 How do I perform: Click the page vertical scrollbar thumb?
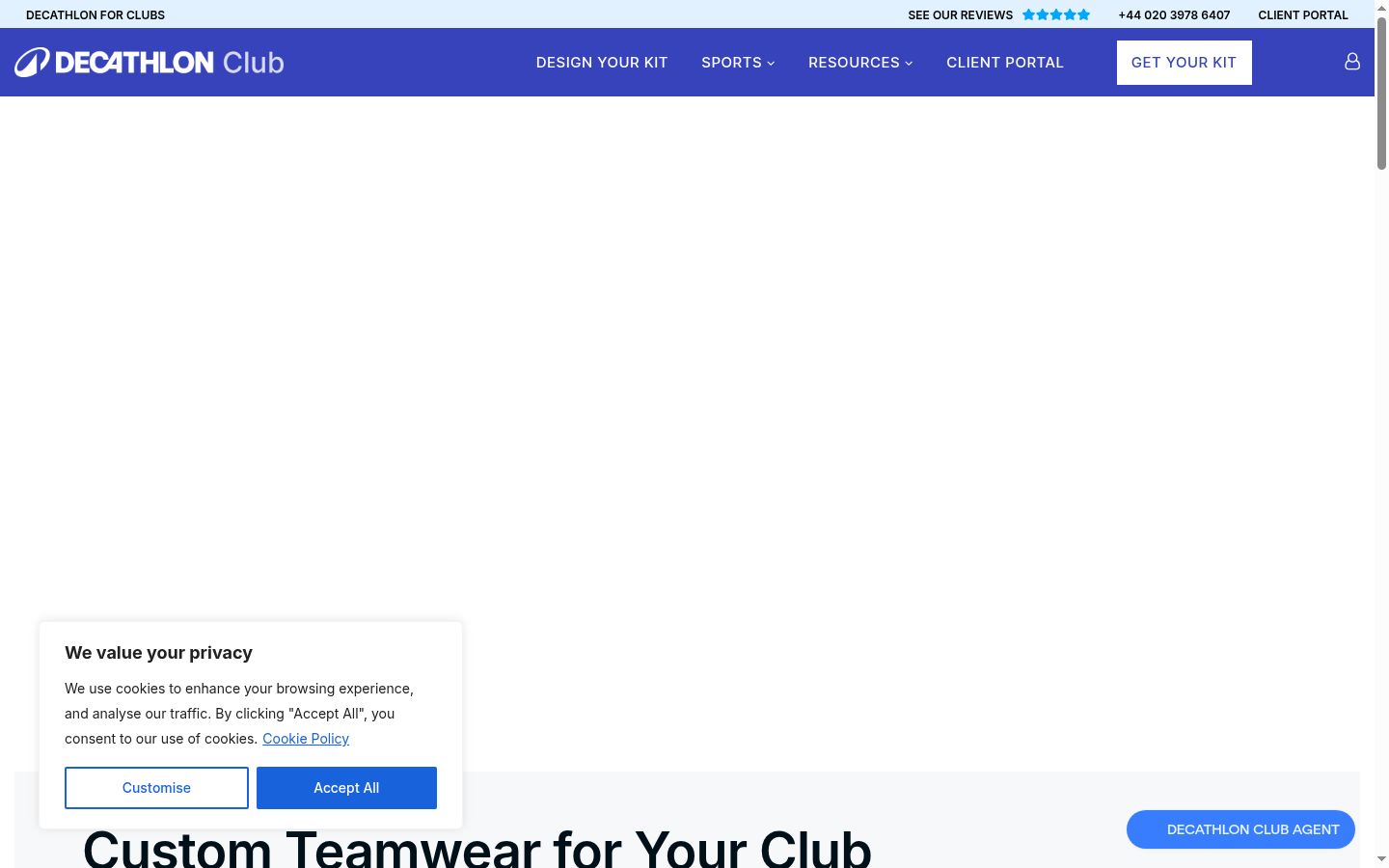pos(1381,94)
